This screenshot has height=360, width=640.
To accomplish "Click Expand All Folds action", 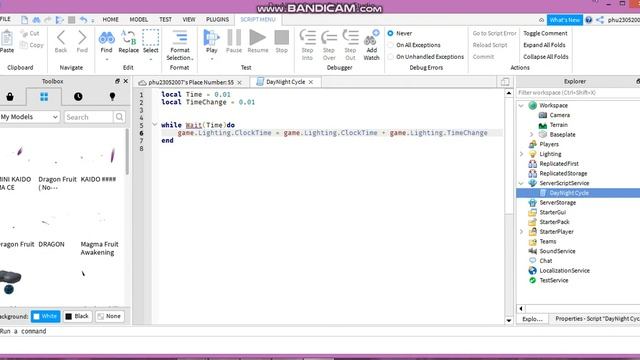I will tap(544, 45).
